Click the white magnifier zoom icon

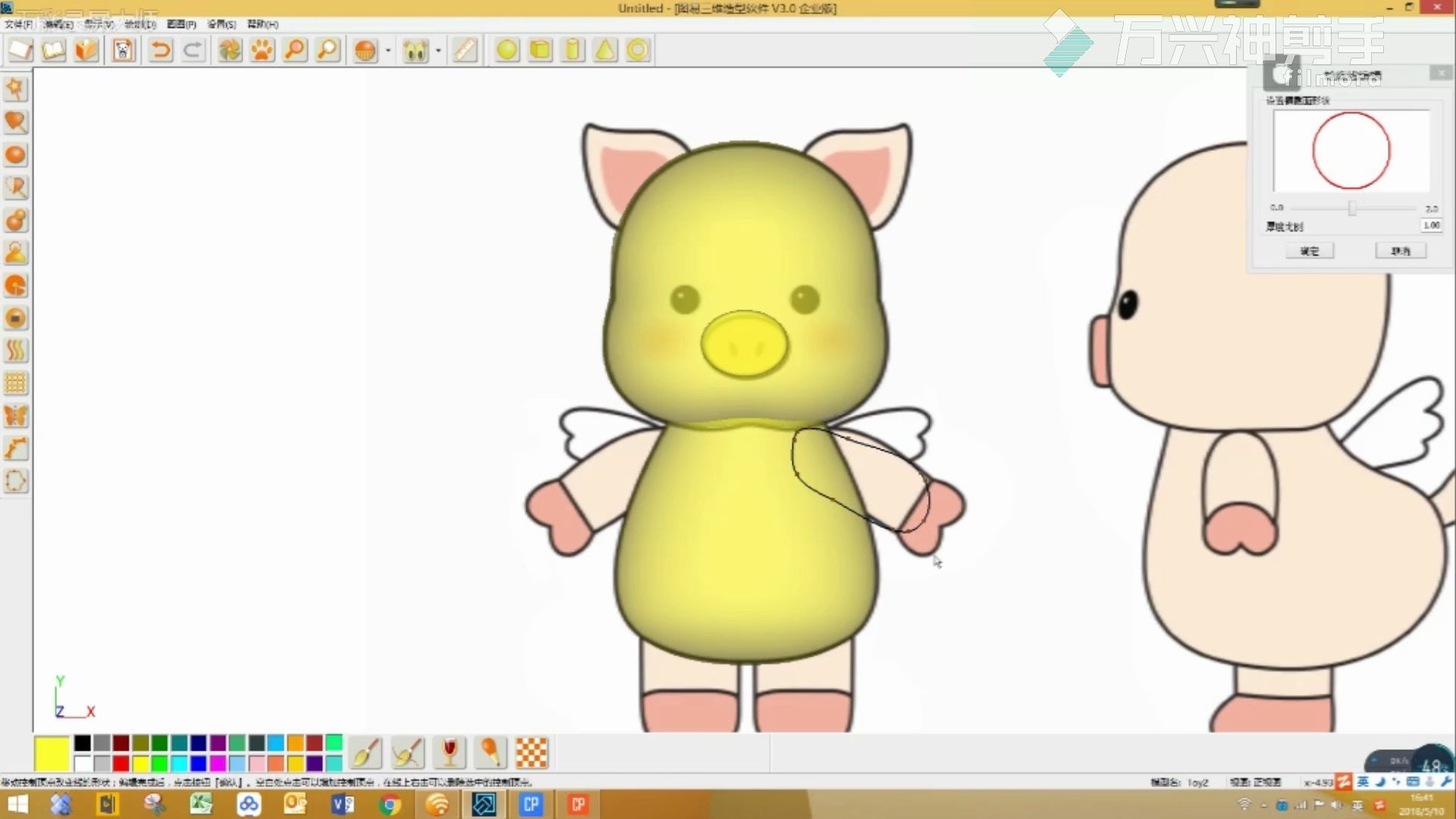[x=328, y=50]
